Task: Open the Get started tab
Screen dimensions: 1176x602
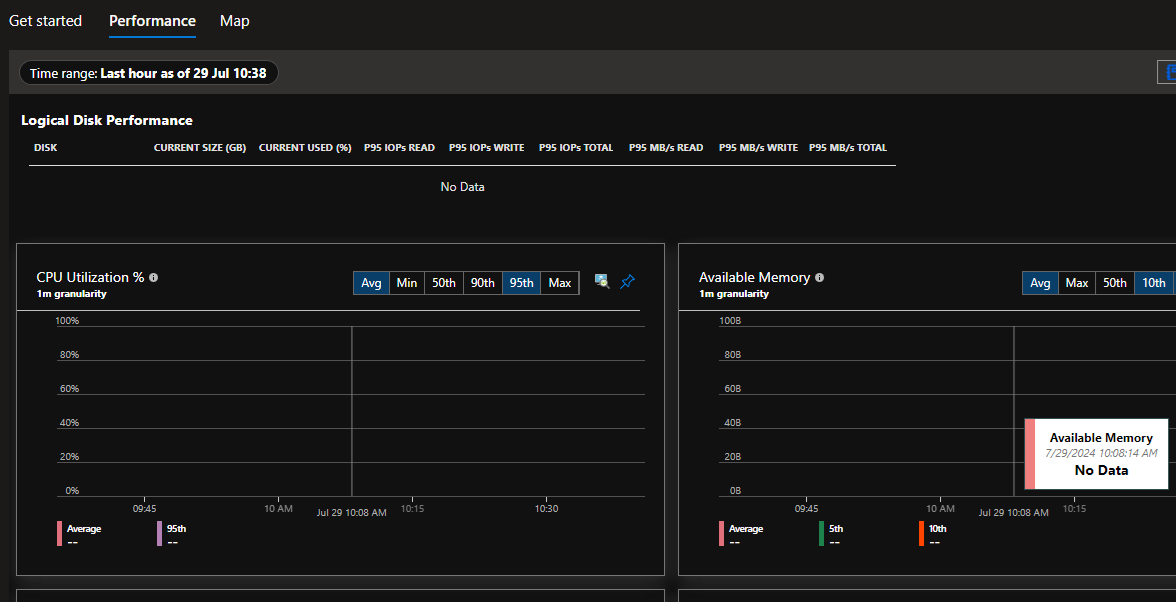Action: [x=45, y=21]
